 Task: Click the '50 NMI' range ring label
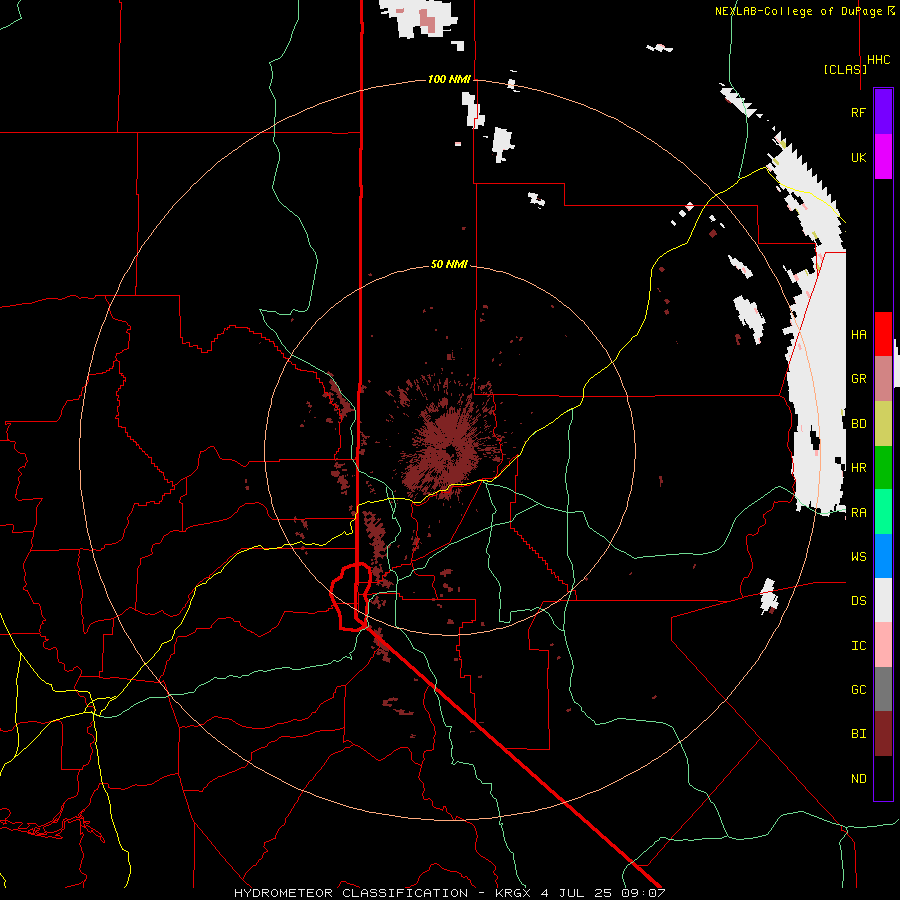tap(449, 264)
